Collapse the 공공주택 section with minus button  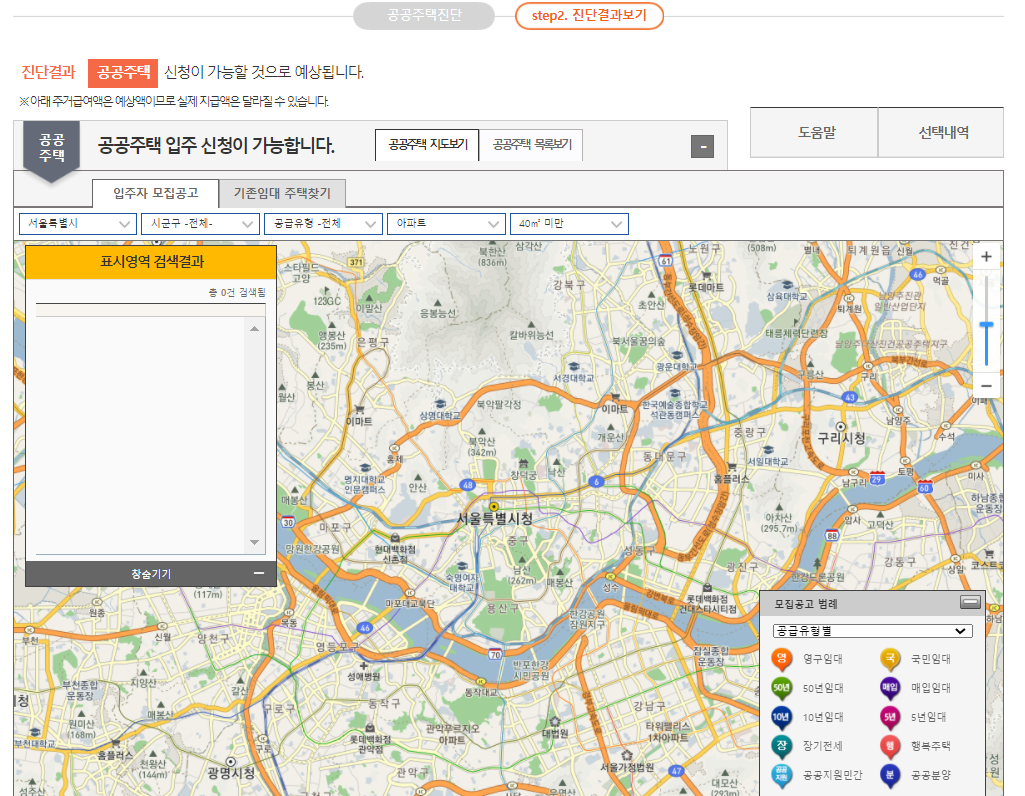703,146
